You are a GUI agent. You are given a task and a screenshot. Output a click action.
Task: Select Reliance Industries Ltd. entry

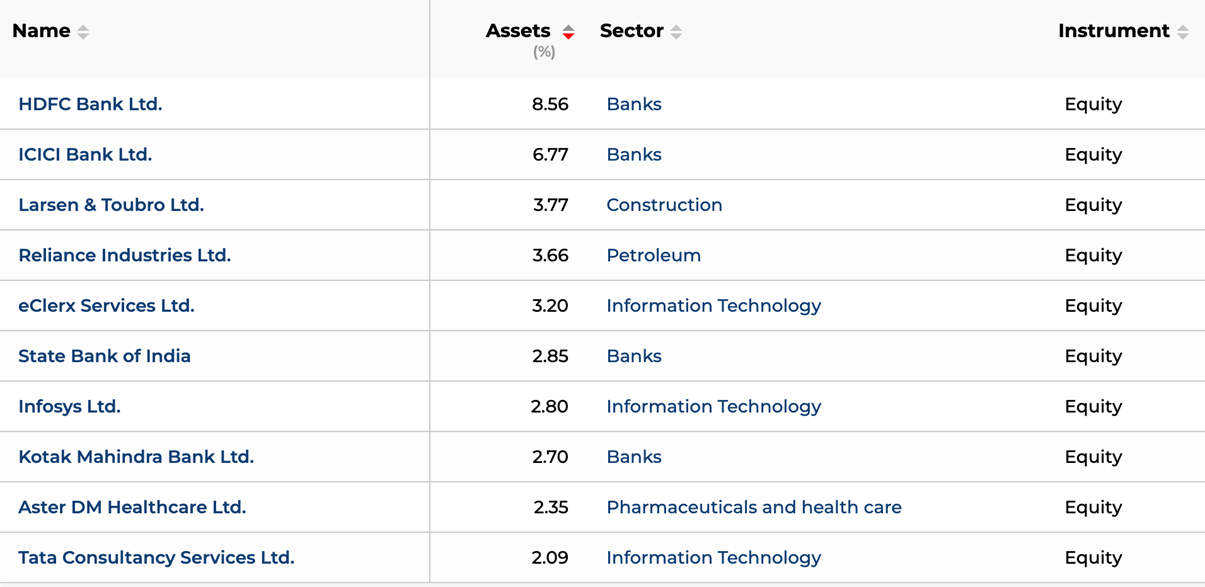tap(124, 256)
